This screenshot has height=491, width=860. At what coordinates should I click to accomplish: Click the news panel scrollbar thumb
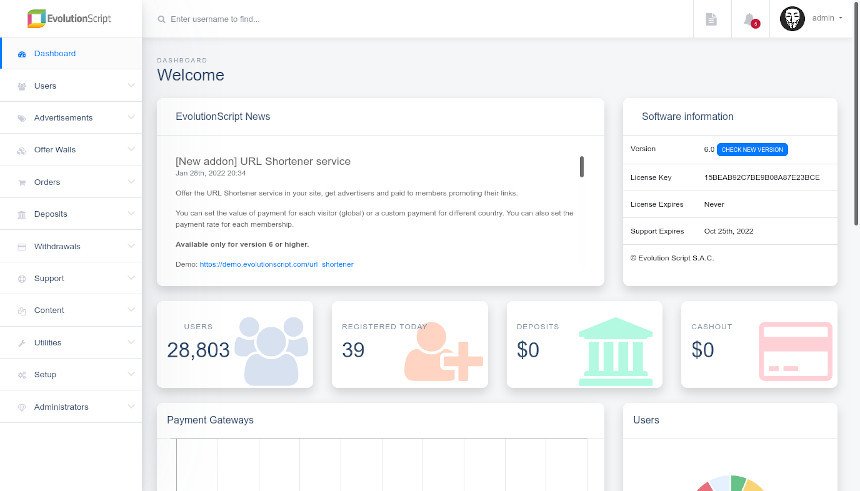point(582,167)
